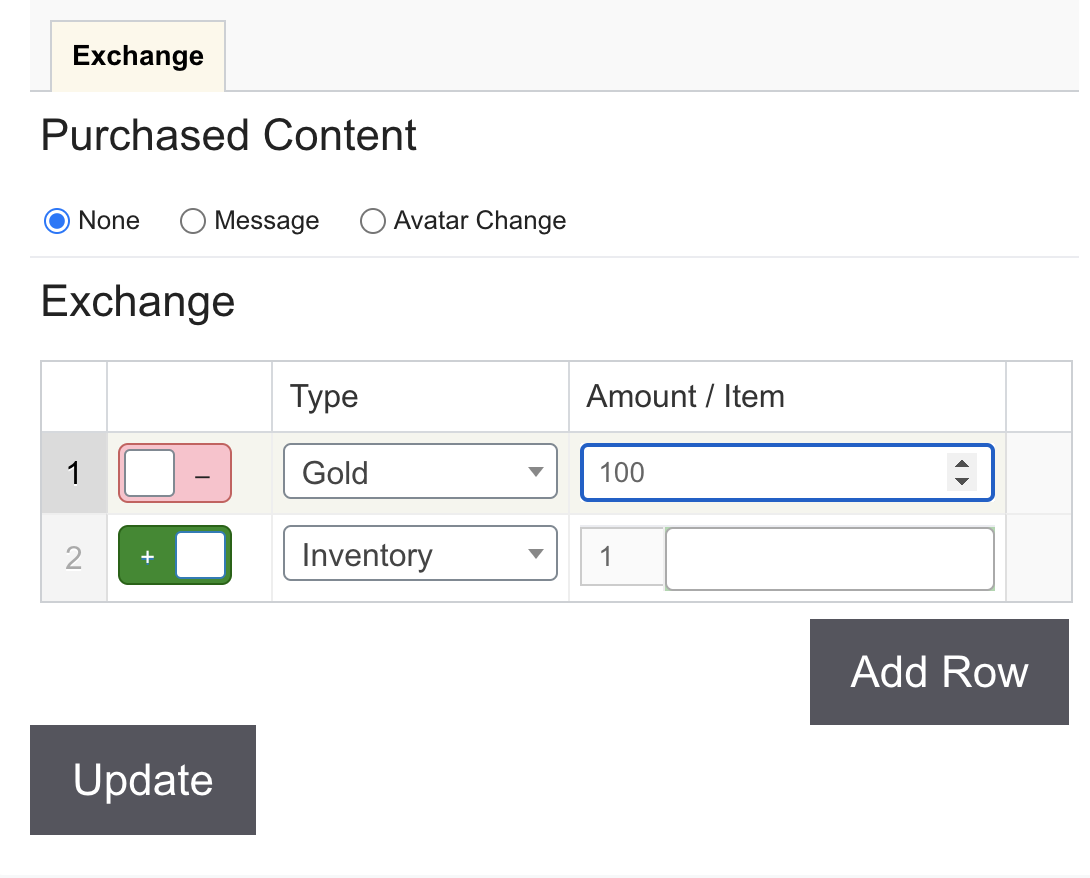Click the Add Row button
Screen dimensions: 1090x878
(x=939, y=672)
